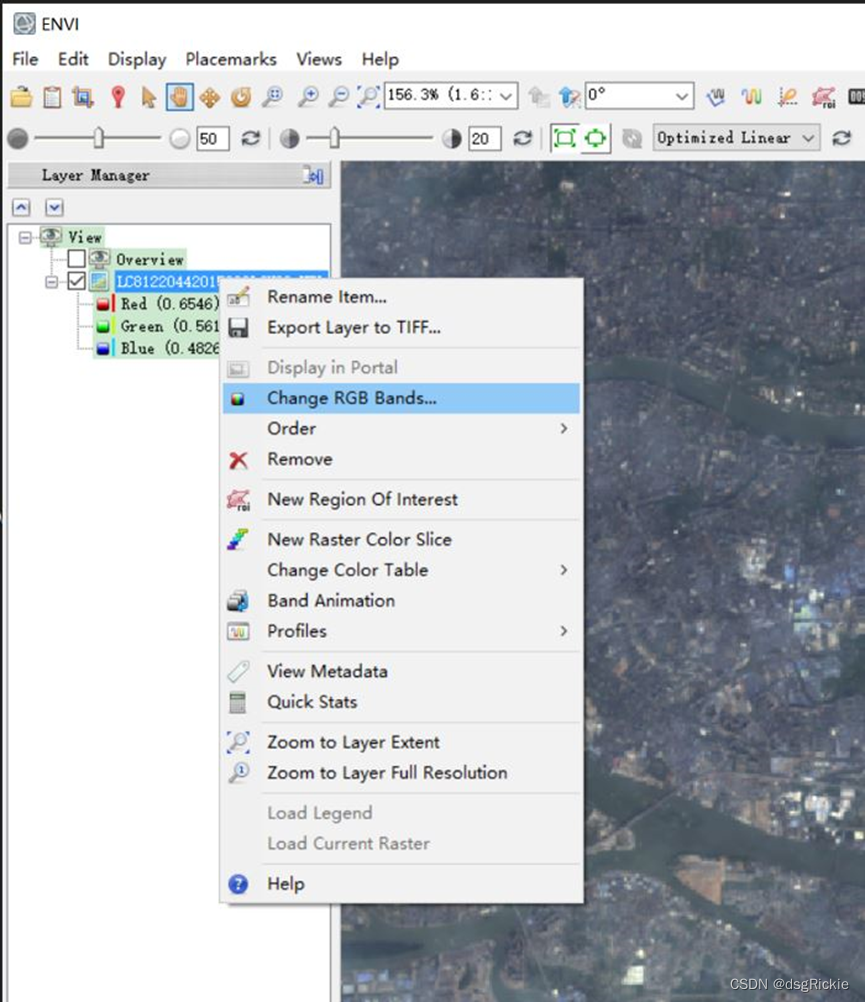Viewport: 865px width, 1002px height.
Task: Start Band Animation from context menu
Action: tap(402, 601)
